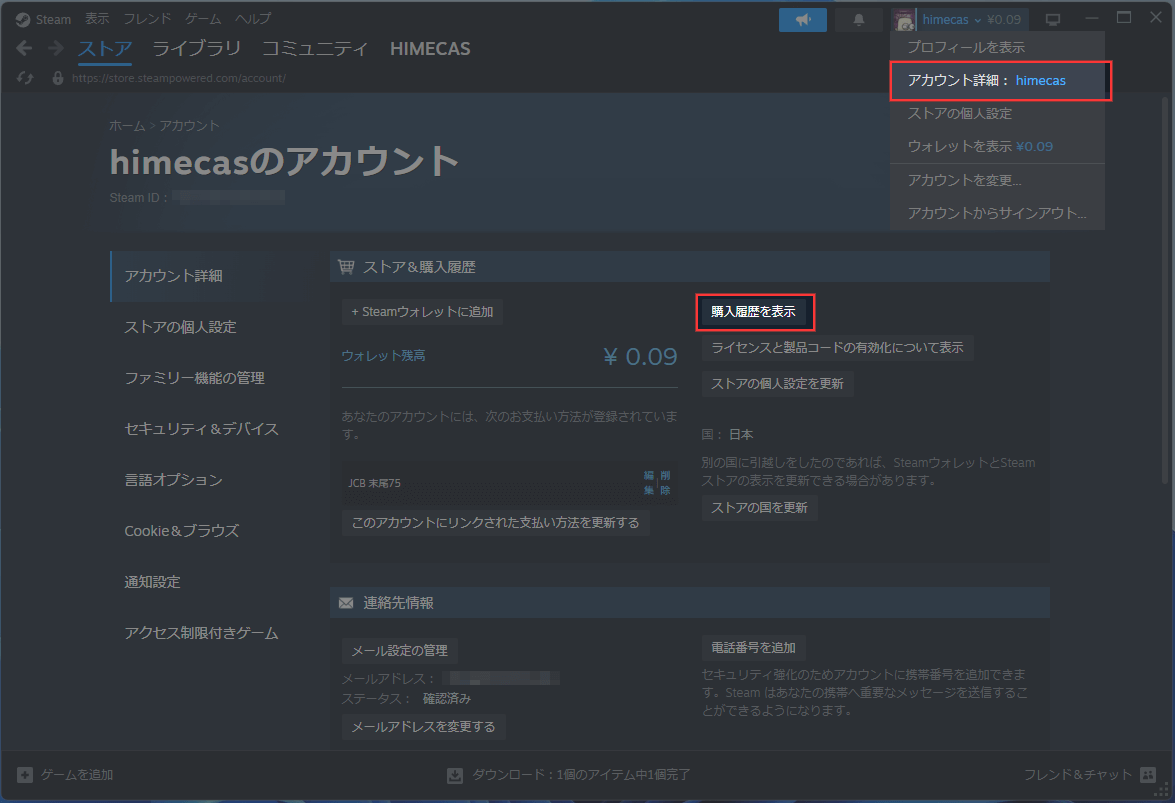Click the padlock icon beside the URL
The height and width of the screenshot is (803, 1175).
coord(58,78)
